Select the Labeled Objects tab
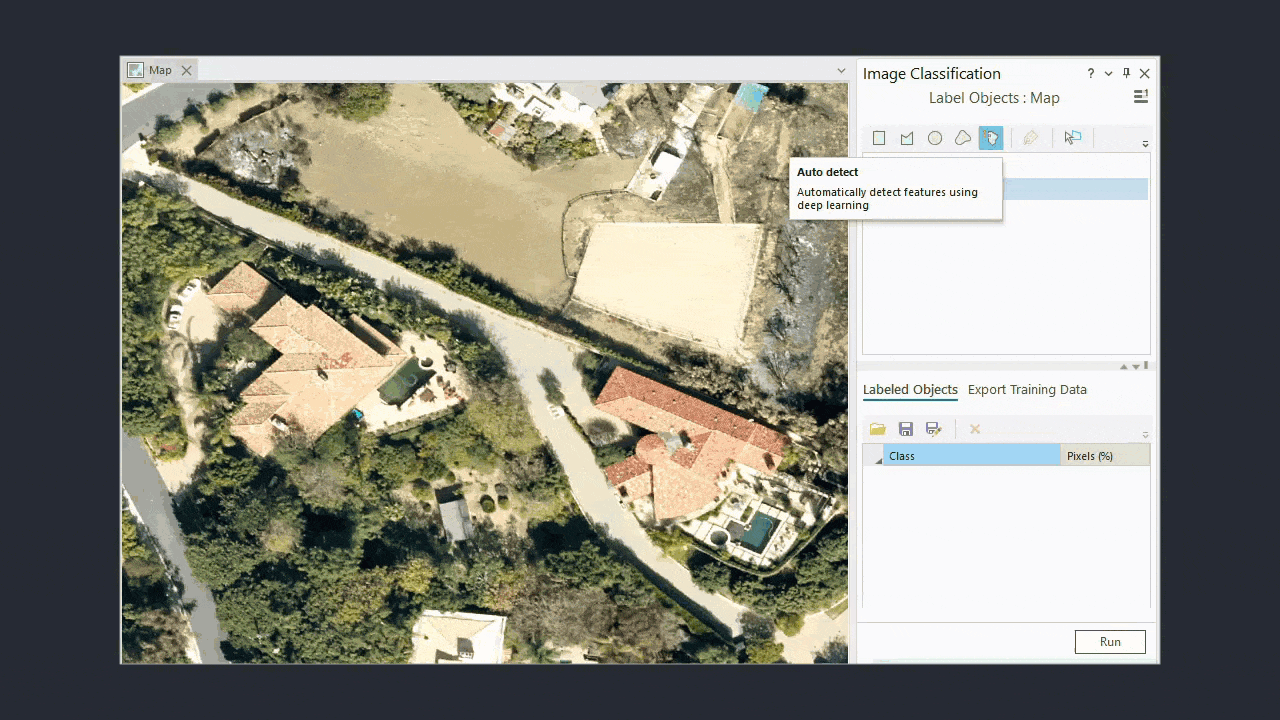Image resolution: width=1280 pixels, height=720 pixels. tap(910, 390)
